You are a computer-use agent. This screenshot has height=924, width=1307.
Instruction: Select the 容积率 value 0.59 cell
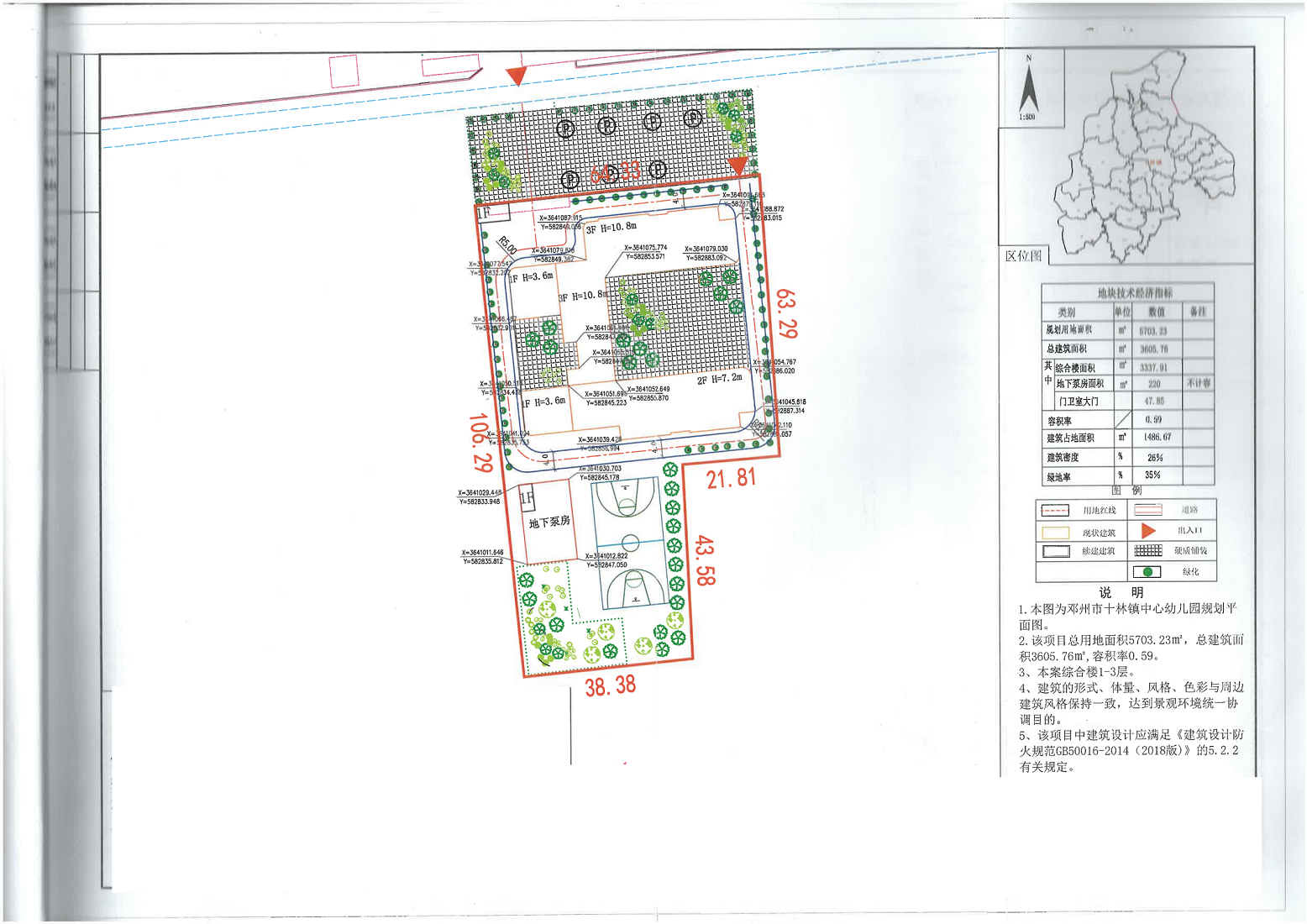(1153, 419)
